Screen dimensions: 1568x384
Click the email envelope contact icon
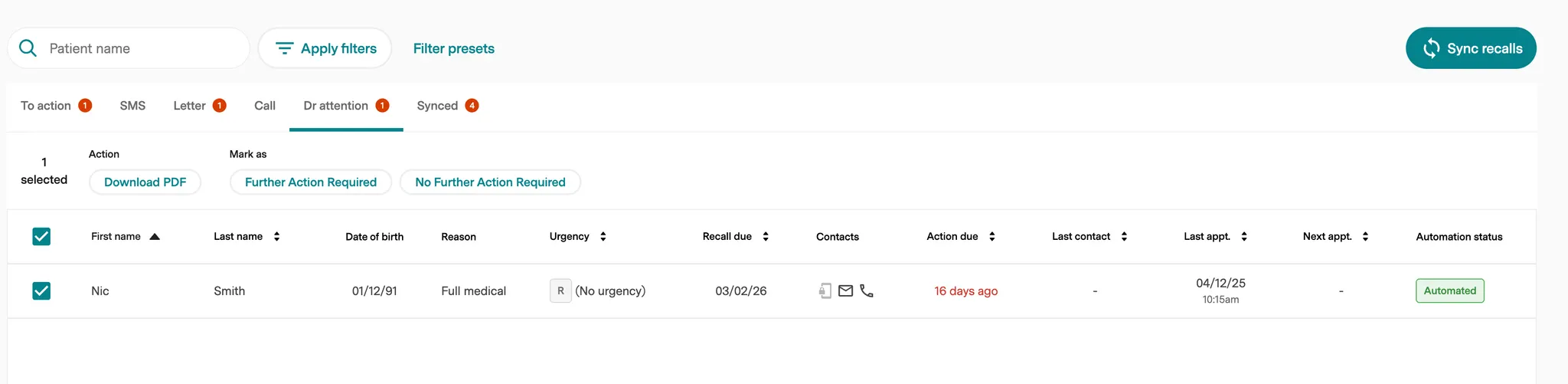point(845,291)
